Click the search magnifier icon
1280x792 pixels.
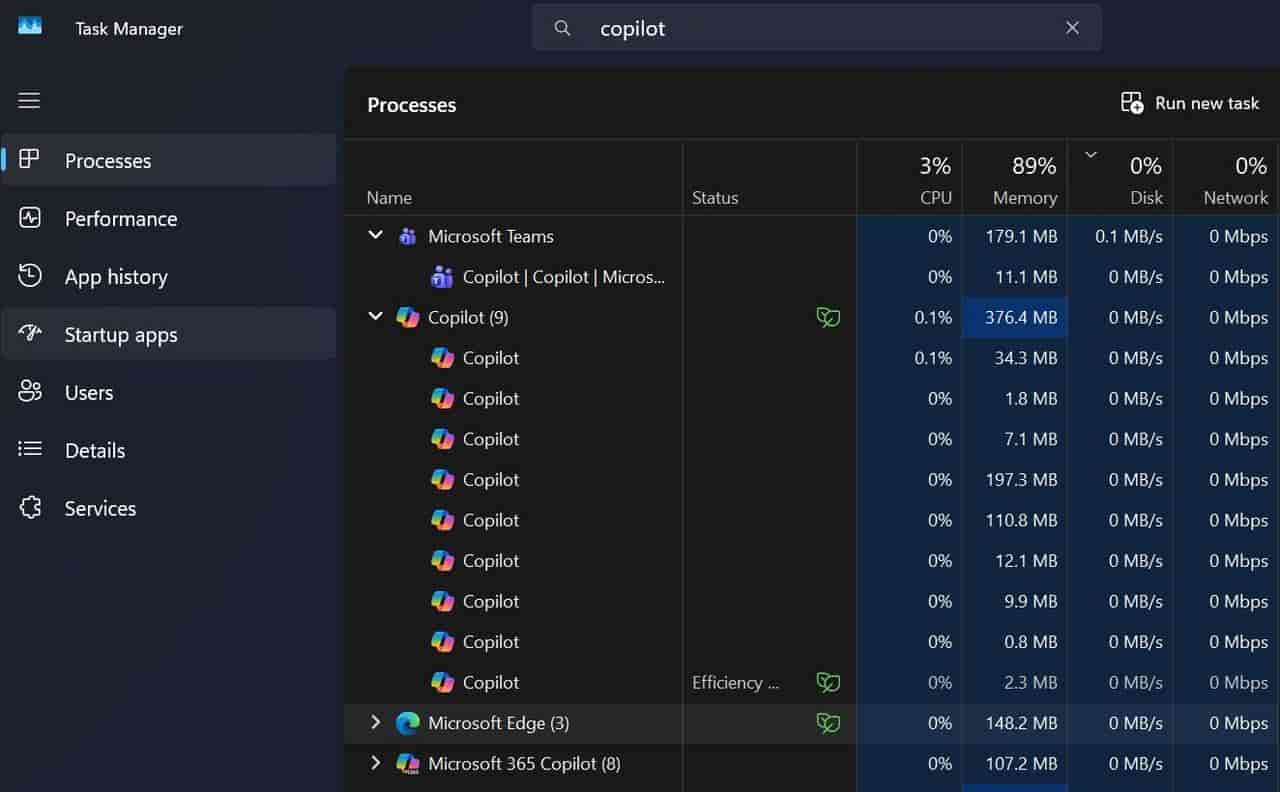tap(563, 28)
